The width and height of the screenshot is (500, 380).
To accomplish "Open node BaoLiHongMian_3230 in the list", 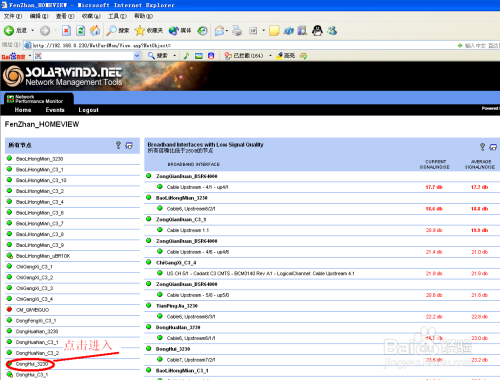I will point(39,159).
